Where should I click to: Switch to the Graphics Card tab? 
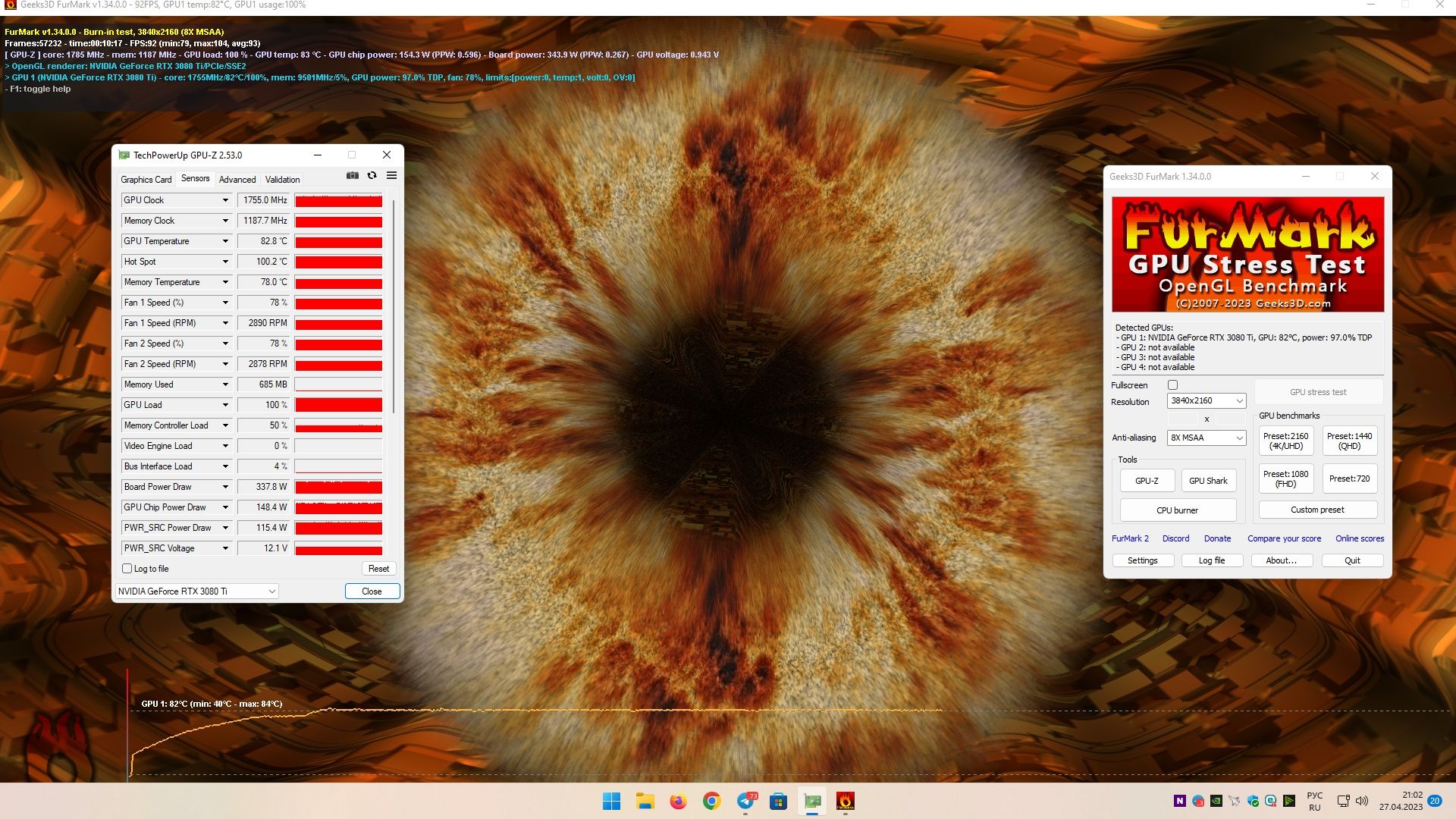click(x=146, y=180)
